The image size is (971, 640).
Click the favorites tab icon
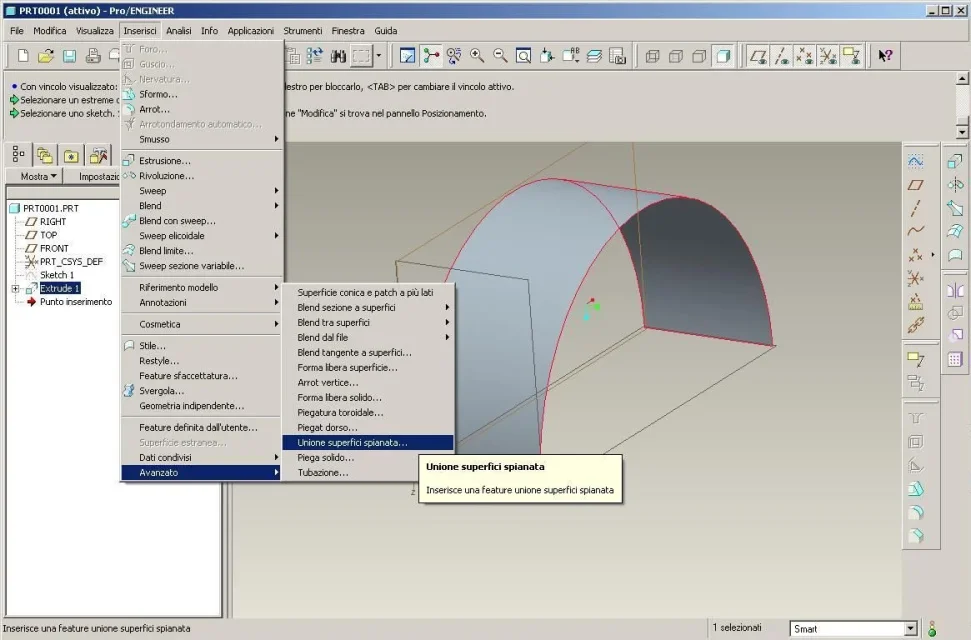[71, 155]
